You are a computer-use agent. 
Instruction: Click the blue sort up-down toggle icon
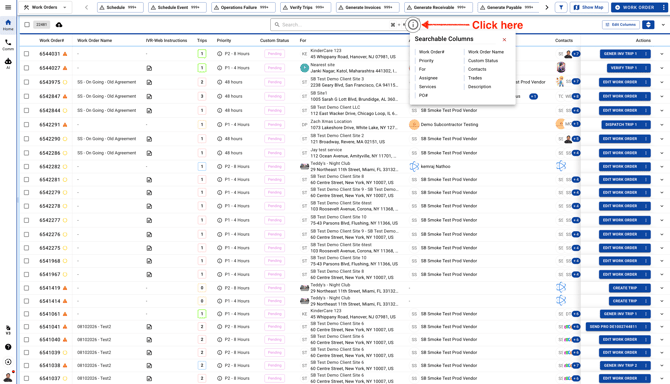tap(648, 25)
